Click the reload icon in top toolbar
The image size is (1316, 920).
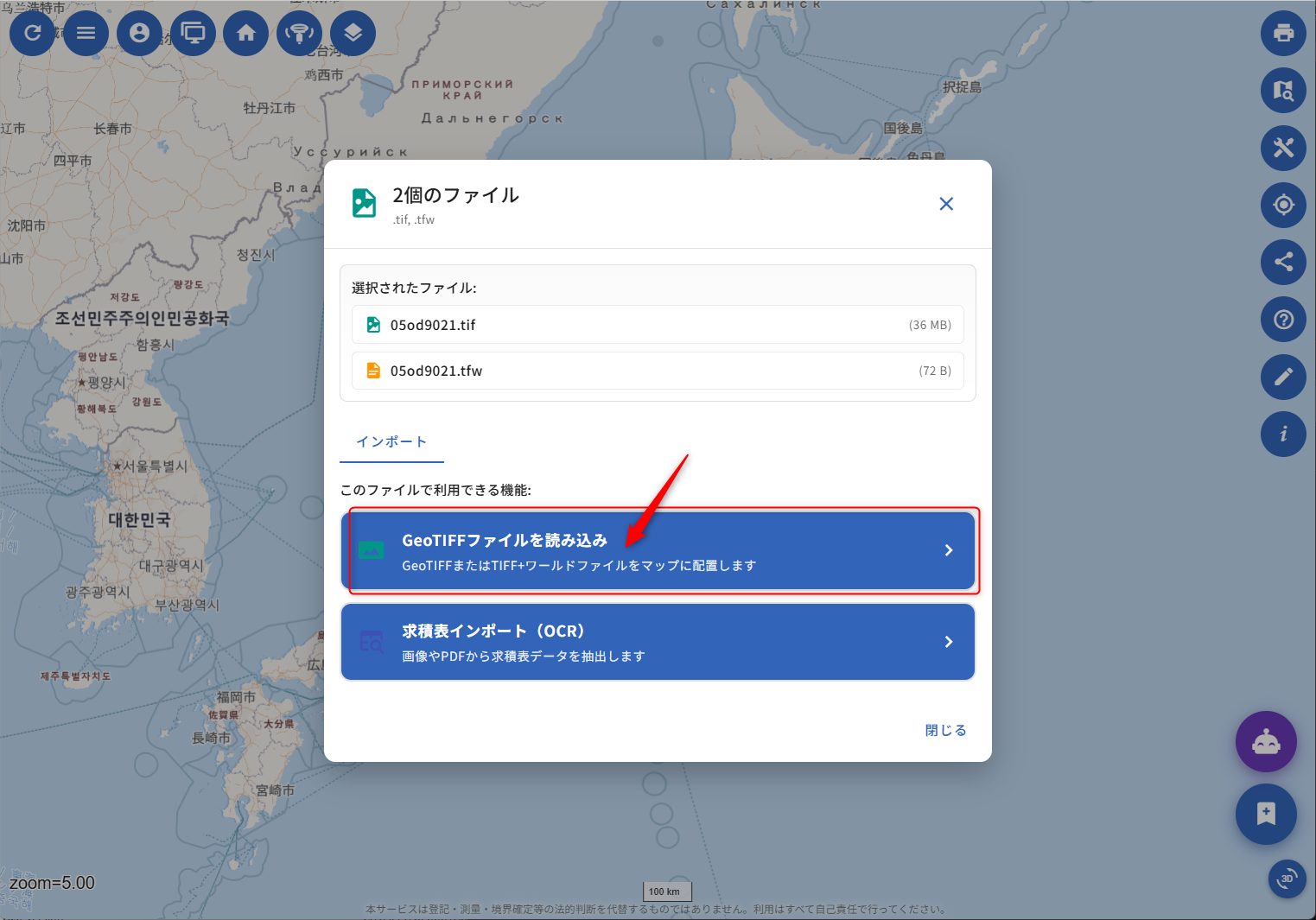(x=32, y=34)
